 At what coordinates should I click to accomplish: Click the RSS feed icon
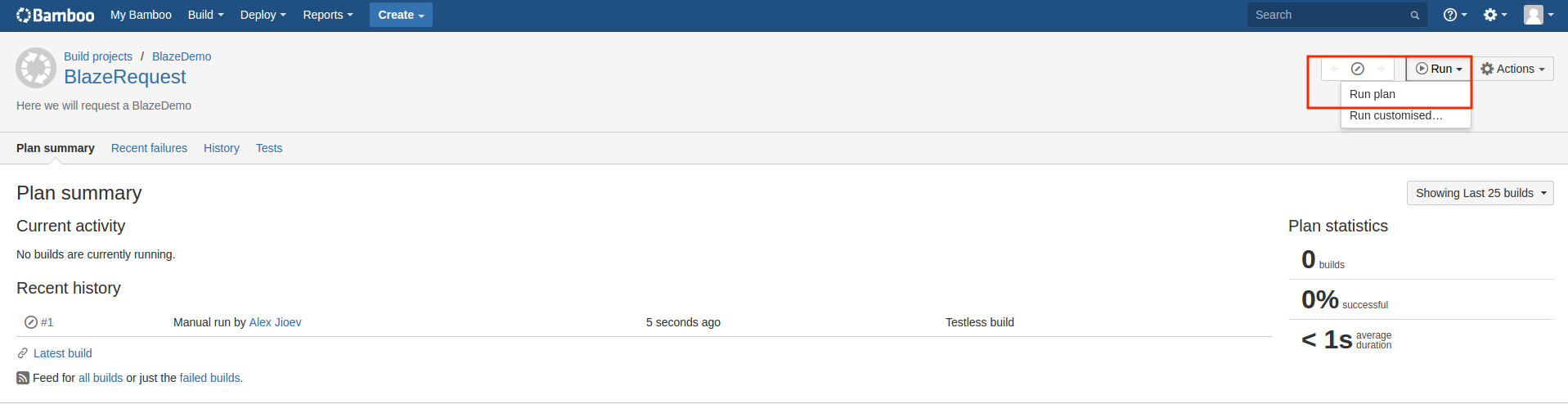point(23,378)
